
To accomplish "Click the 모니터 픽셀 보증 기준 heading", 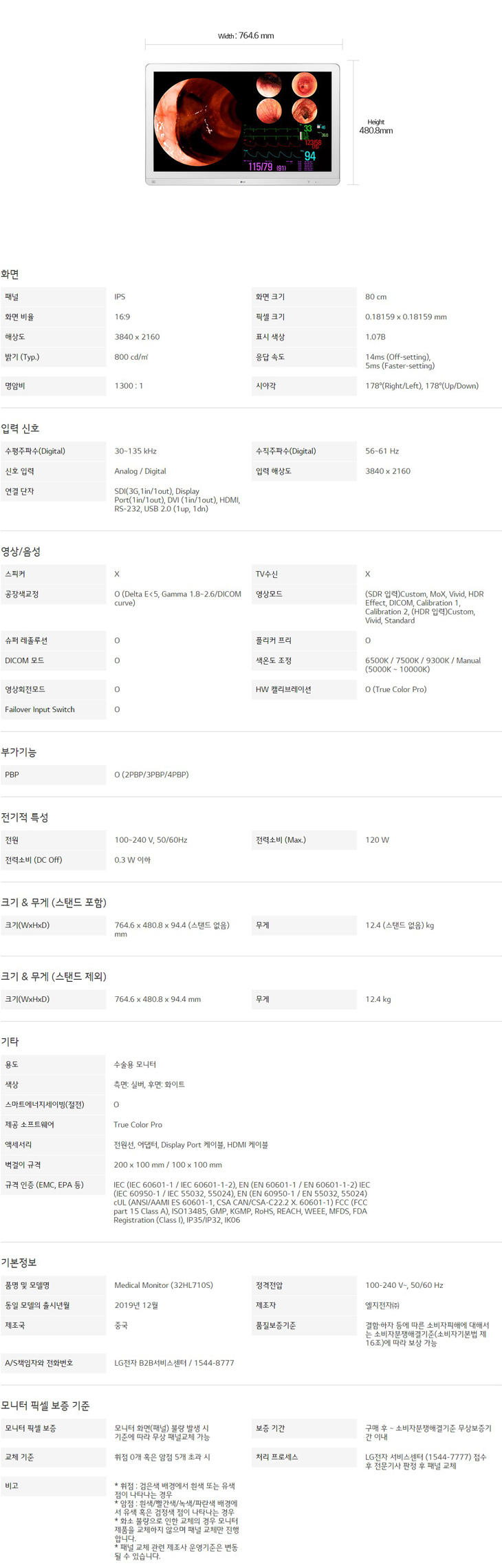I will coord(45,1406).
